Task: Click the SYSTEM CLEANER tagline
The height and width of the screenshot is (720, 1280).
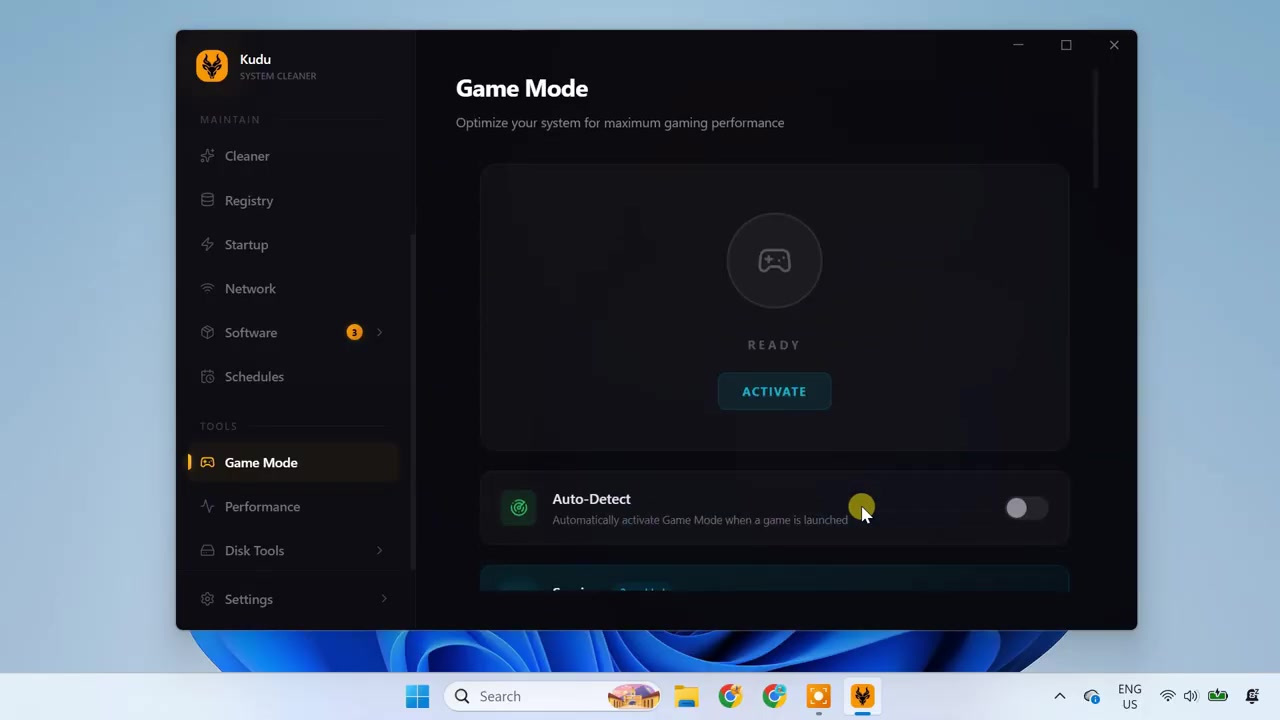Action: 278,76
